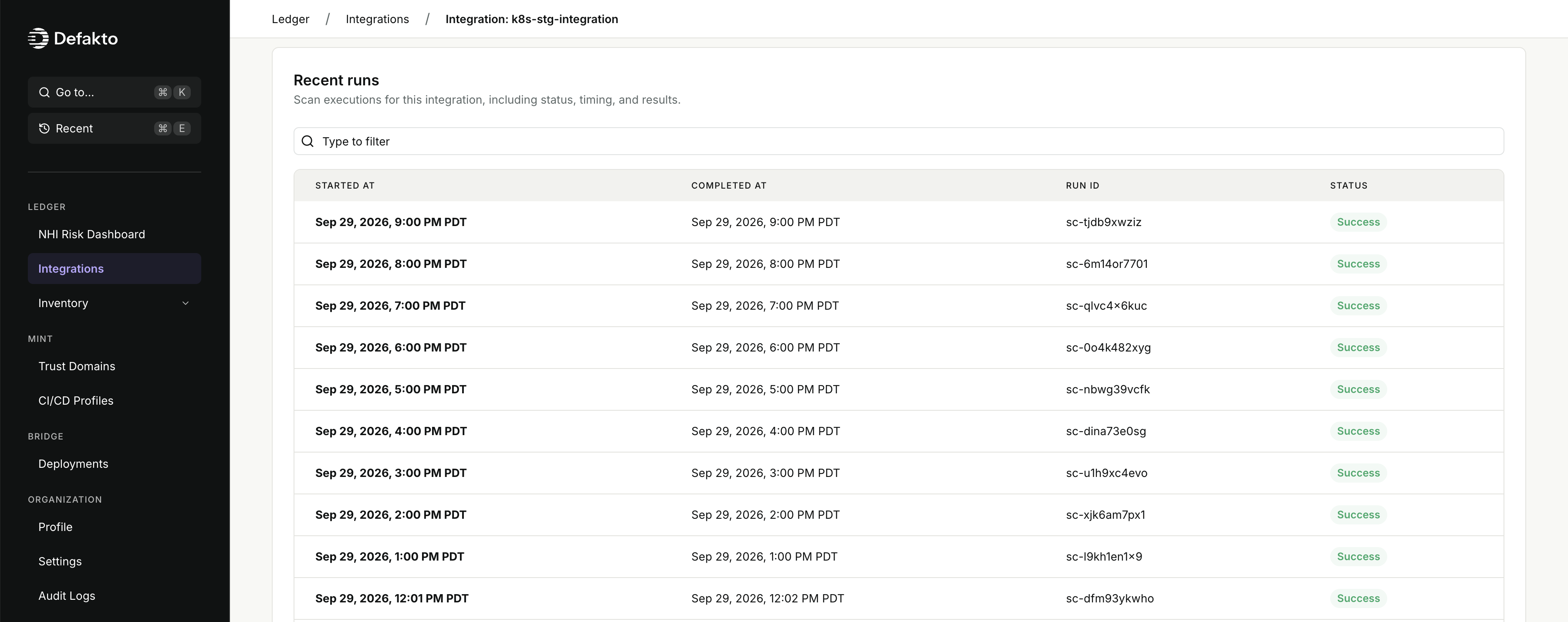Image resolution: width=1568 pixels, height=622 pixels.
Task: Click Success badge for sc-dfm93ykwho
Action: coord(1358,598)
